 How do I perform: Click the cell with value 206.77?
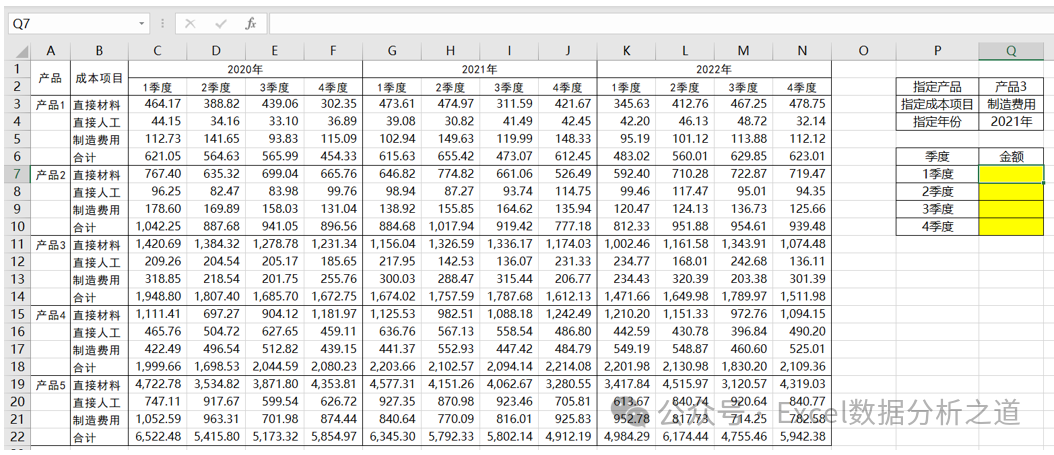(x=567, y=279)
